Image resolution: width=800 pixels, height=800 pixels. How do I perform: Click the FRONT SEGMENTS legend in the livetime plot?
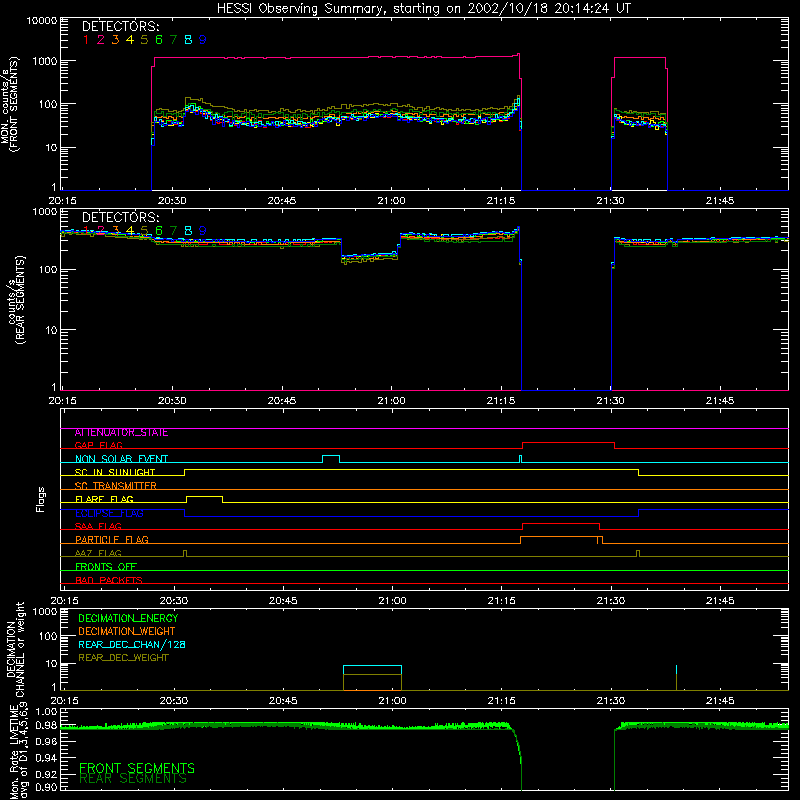[137, 768]
